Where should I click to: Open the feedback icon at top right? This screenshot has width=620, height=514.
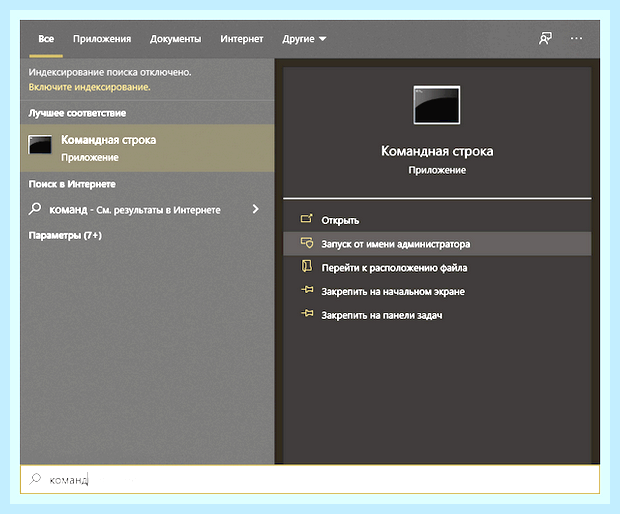coord(545,38)
